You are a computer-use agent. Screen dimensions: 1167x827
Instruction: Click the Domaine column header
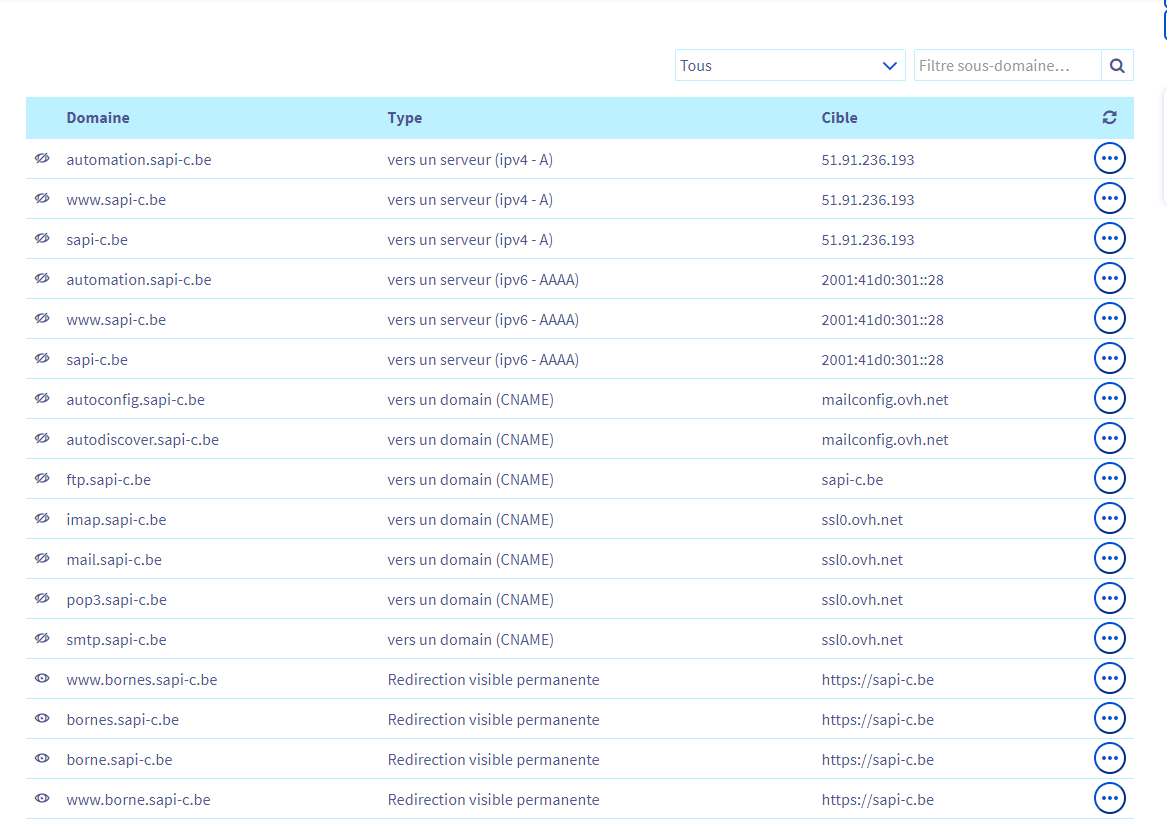click(x=97, y=118)
